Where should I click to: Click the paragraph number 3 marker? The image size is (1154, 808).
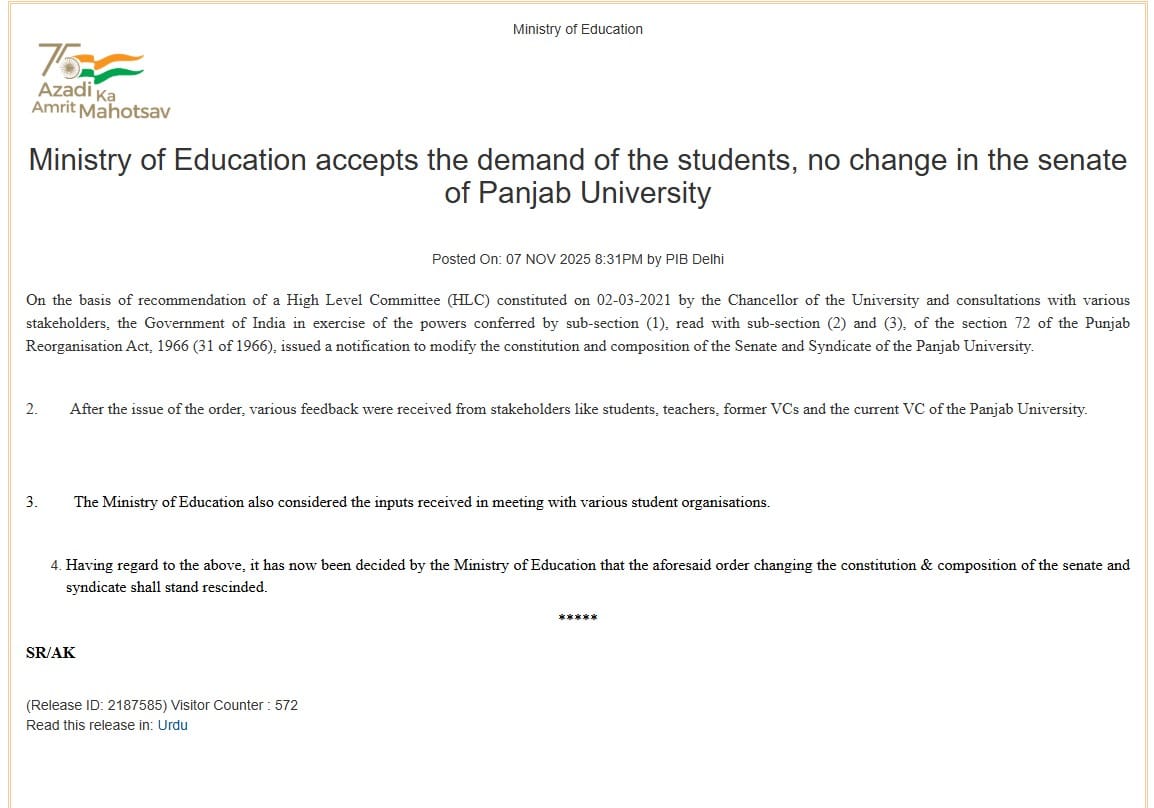31,502
